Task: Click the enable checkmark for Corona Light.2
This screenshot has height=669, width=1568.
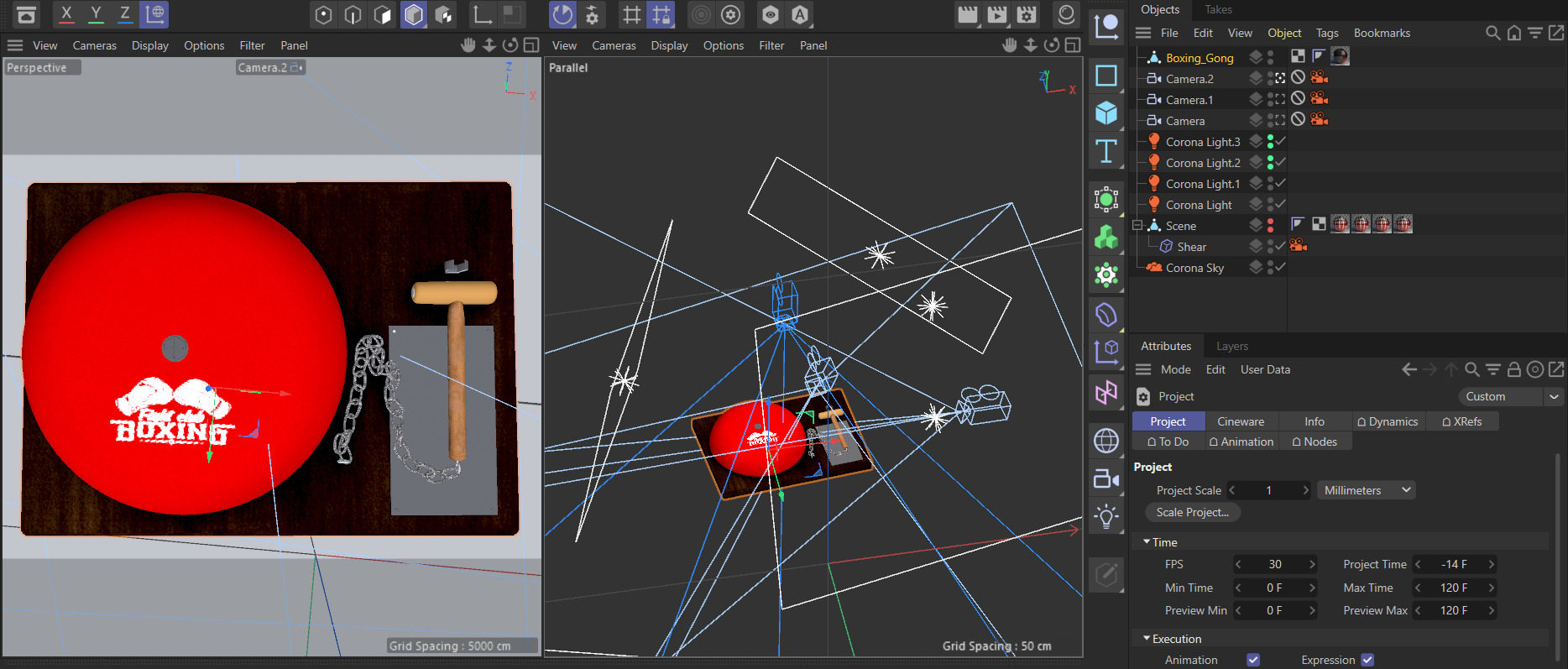Action: click(x=1281, y=162)
